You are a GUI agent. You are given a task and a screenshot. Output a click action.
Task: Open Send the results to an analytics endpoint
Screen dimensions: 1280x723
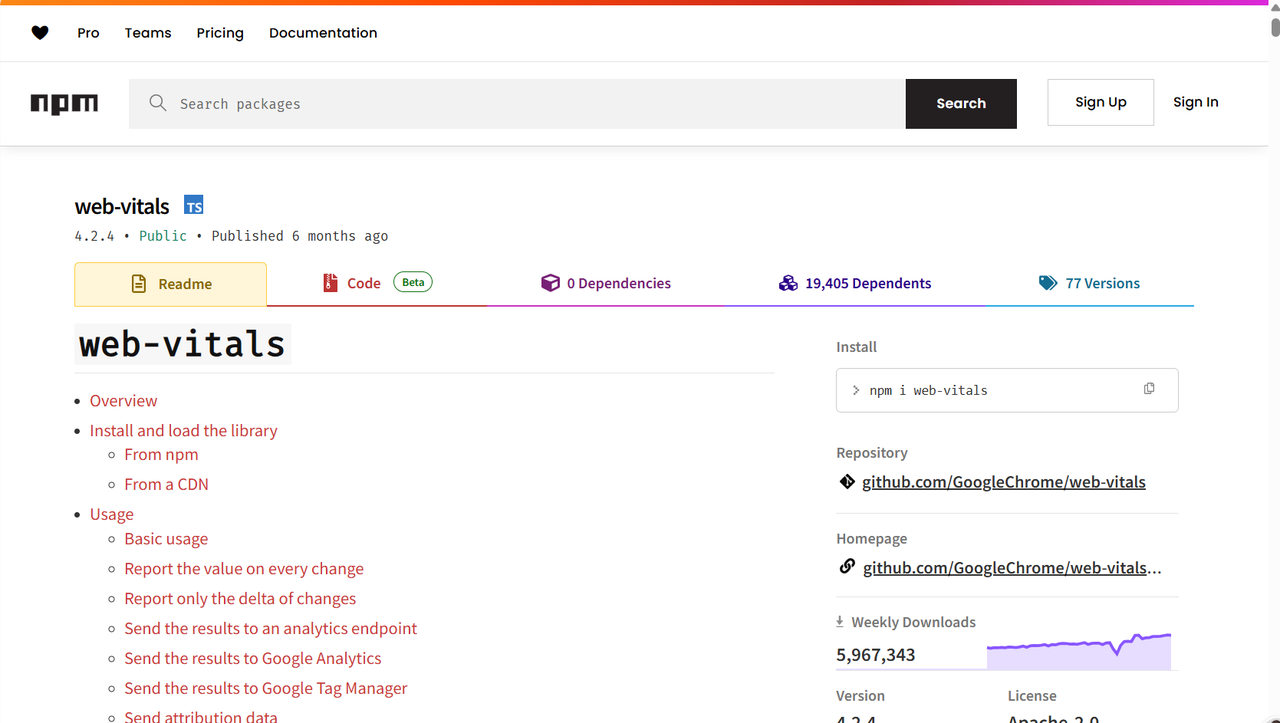point(271,628)
